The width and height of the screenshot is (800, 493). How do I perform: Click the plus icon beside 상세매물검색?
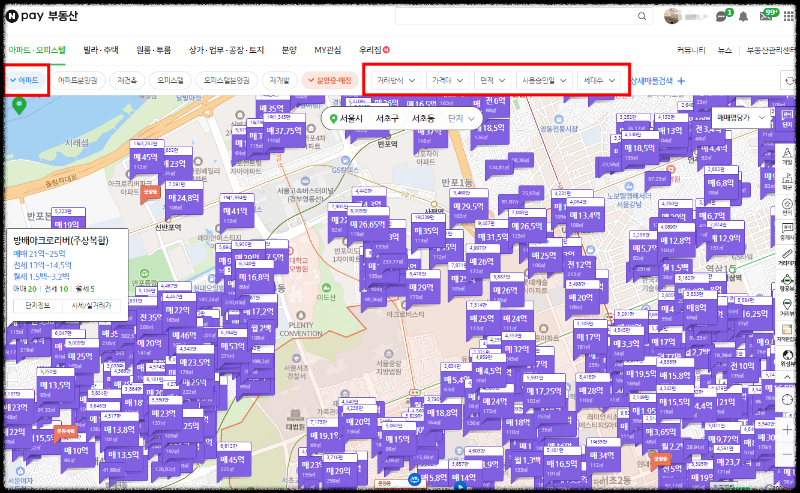681,81
